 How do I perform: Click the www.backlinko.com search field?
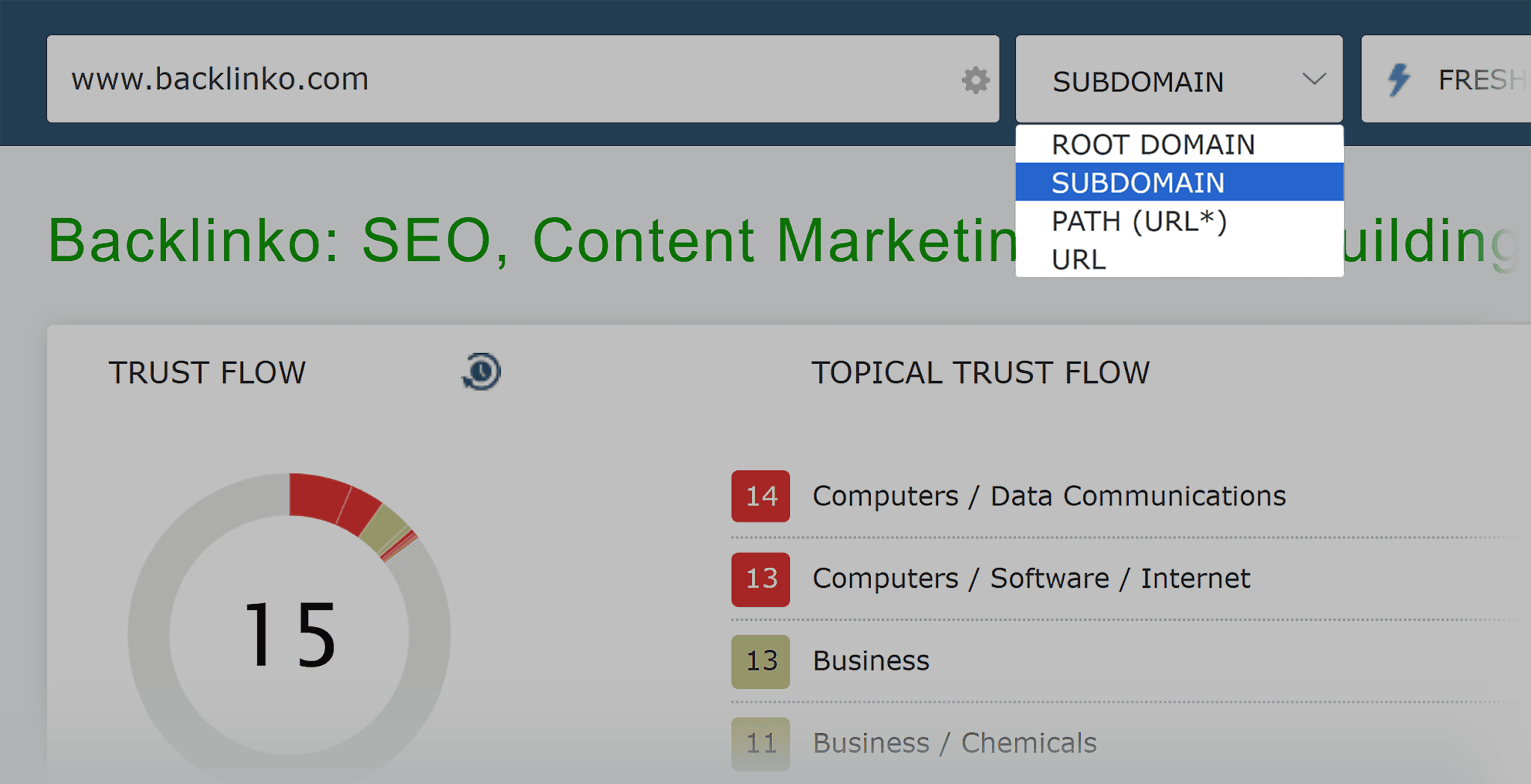click(523, 78)
